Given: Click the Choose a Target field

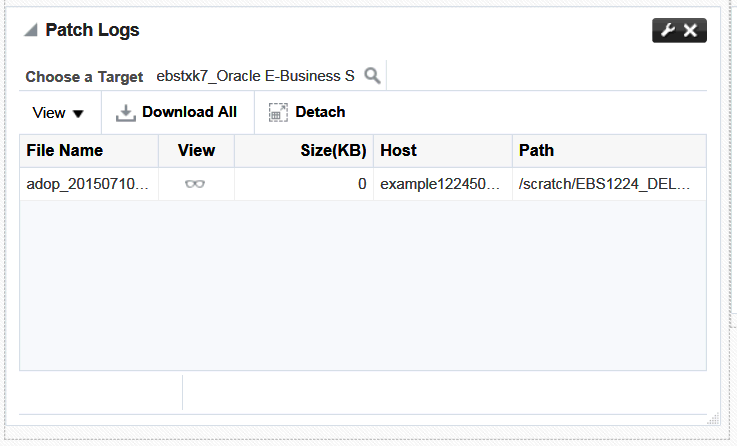Looking at the screenshot, I should tap(255, 76).
